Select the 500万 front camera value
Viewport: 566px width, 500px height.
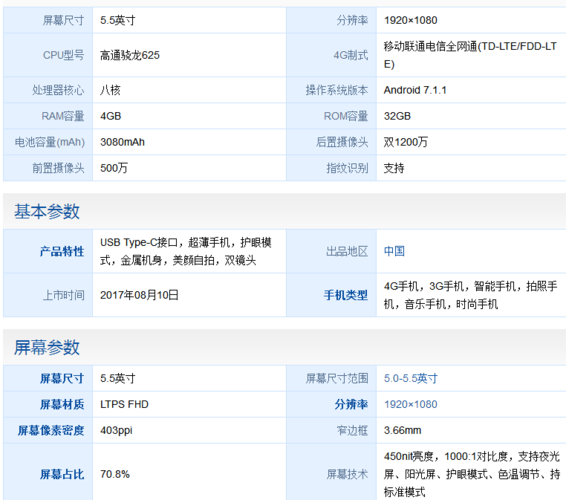[114, 168]
